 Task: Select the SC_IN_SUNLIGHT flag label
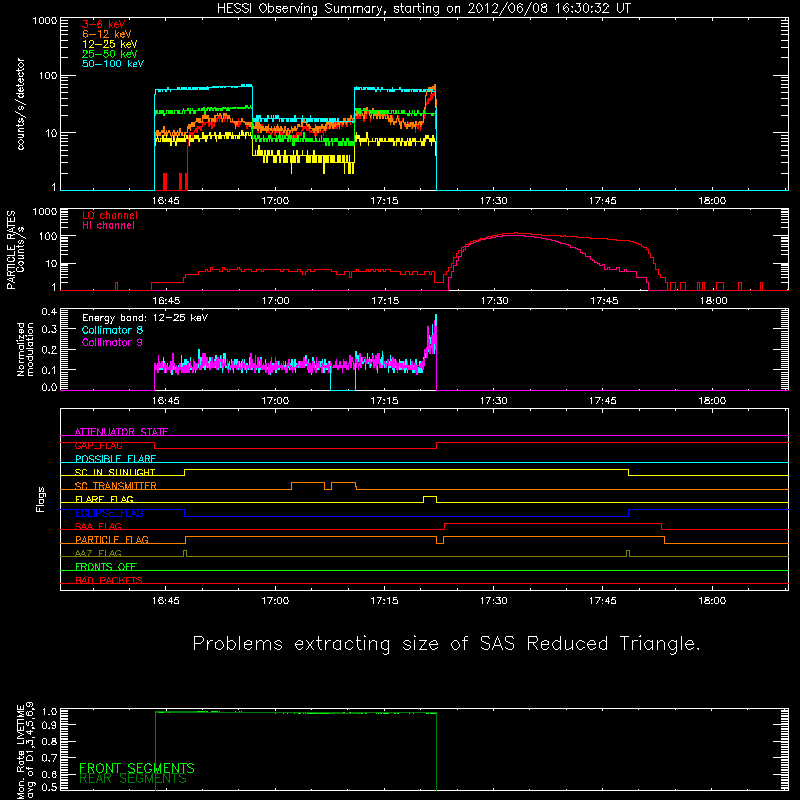[x=115, y=472]
